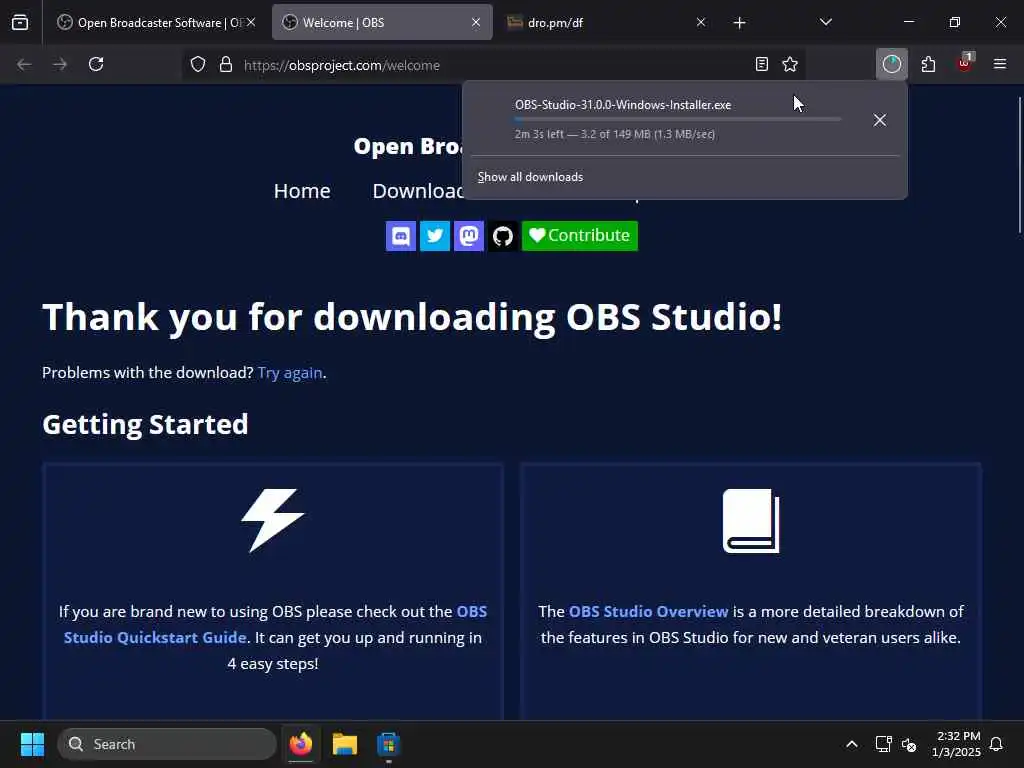Viewport: 1024px width, 768px height.
Task: Expand hidden system tray icons
Action: 852,744
